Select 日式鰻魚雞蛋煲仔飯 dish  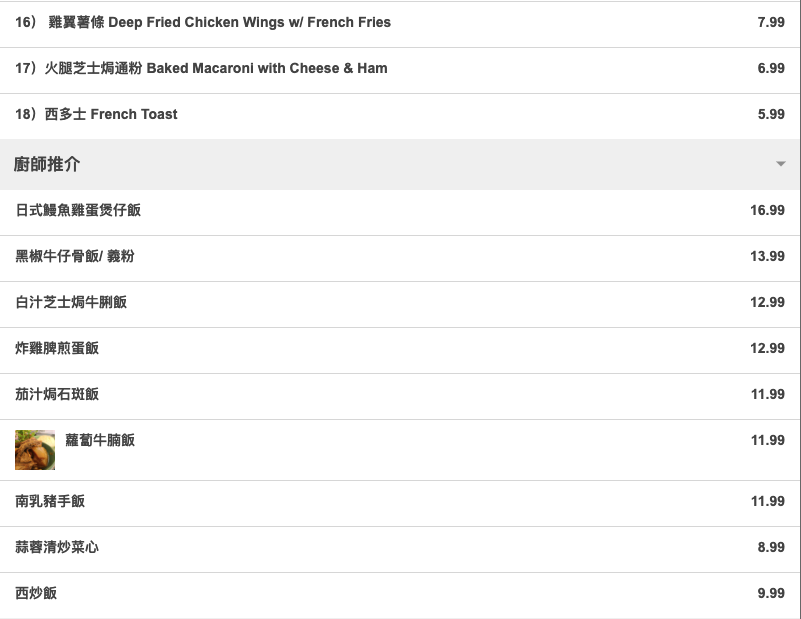click(x=78, y=210)
